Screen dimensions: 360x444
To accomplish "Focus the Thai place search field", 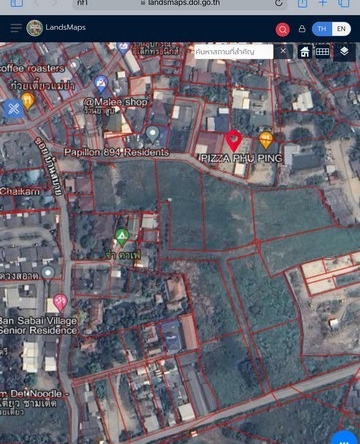I will point(234,52).
